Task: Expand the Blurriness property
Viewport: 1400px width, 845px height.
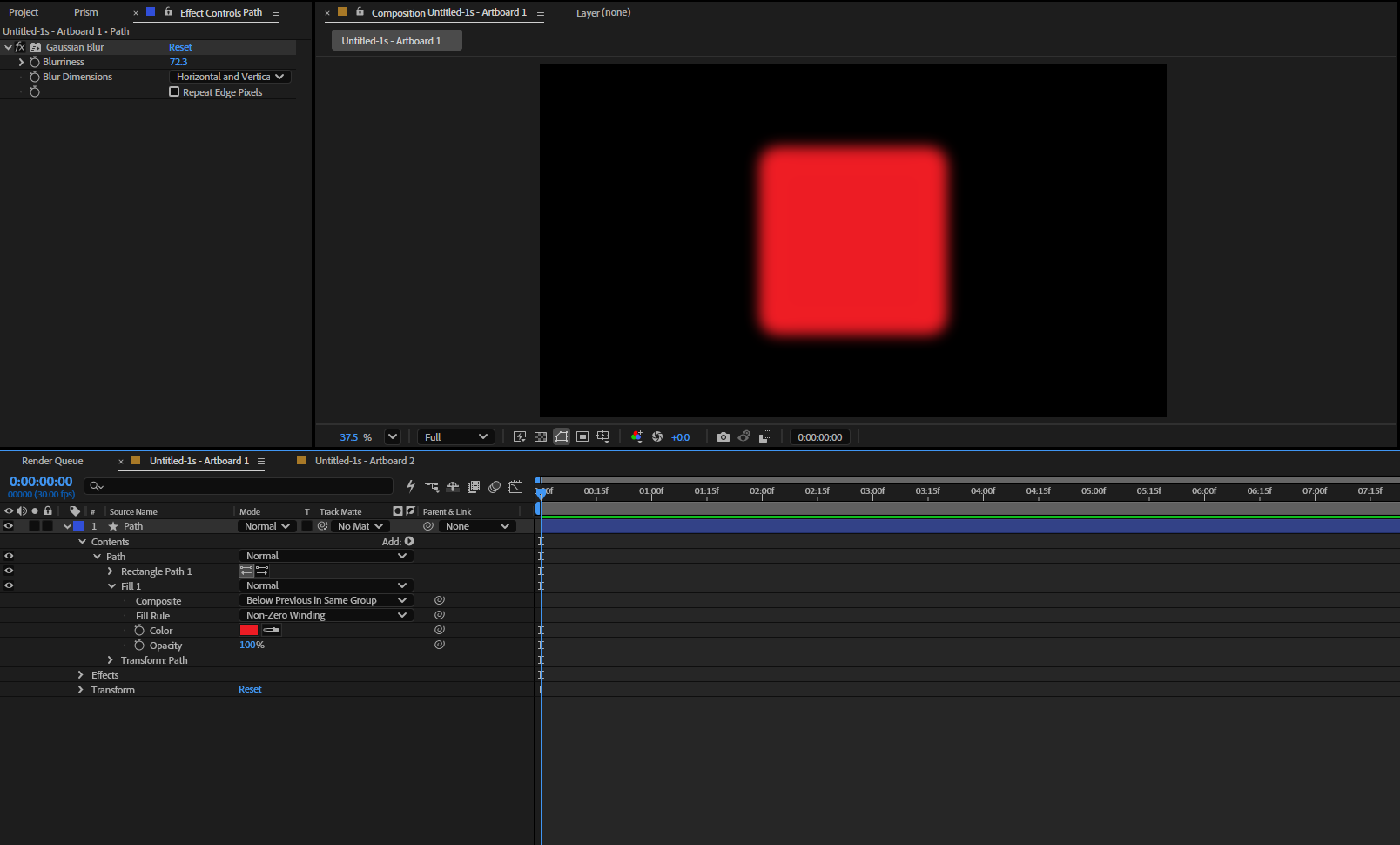Action: tap(22, 62)
